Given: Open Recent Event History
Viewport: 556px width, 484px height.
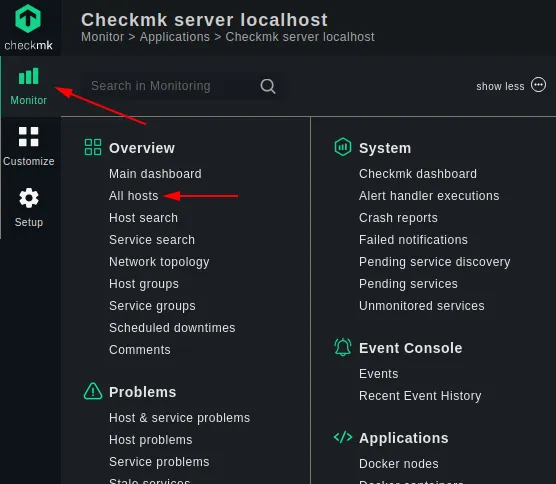Looking at the screenshot, I should point(420,396).
